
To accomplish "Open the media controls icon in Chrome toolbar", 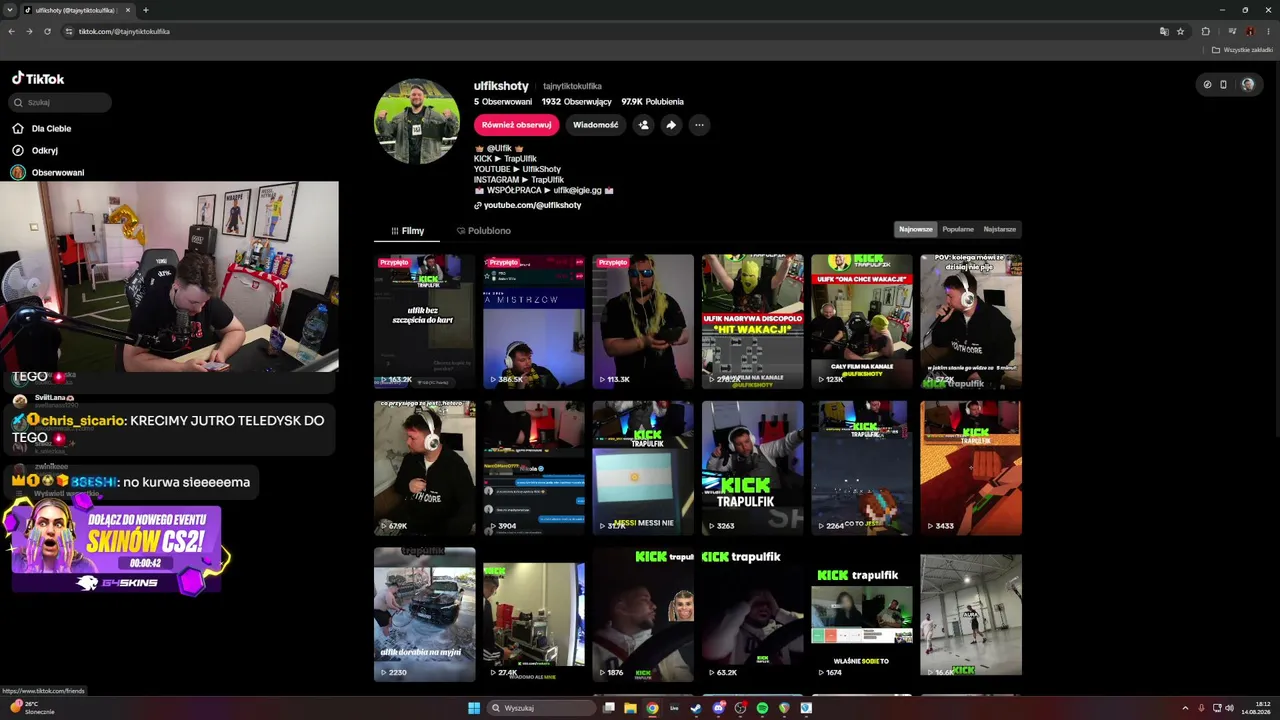I will click(1232, 31).
